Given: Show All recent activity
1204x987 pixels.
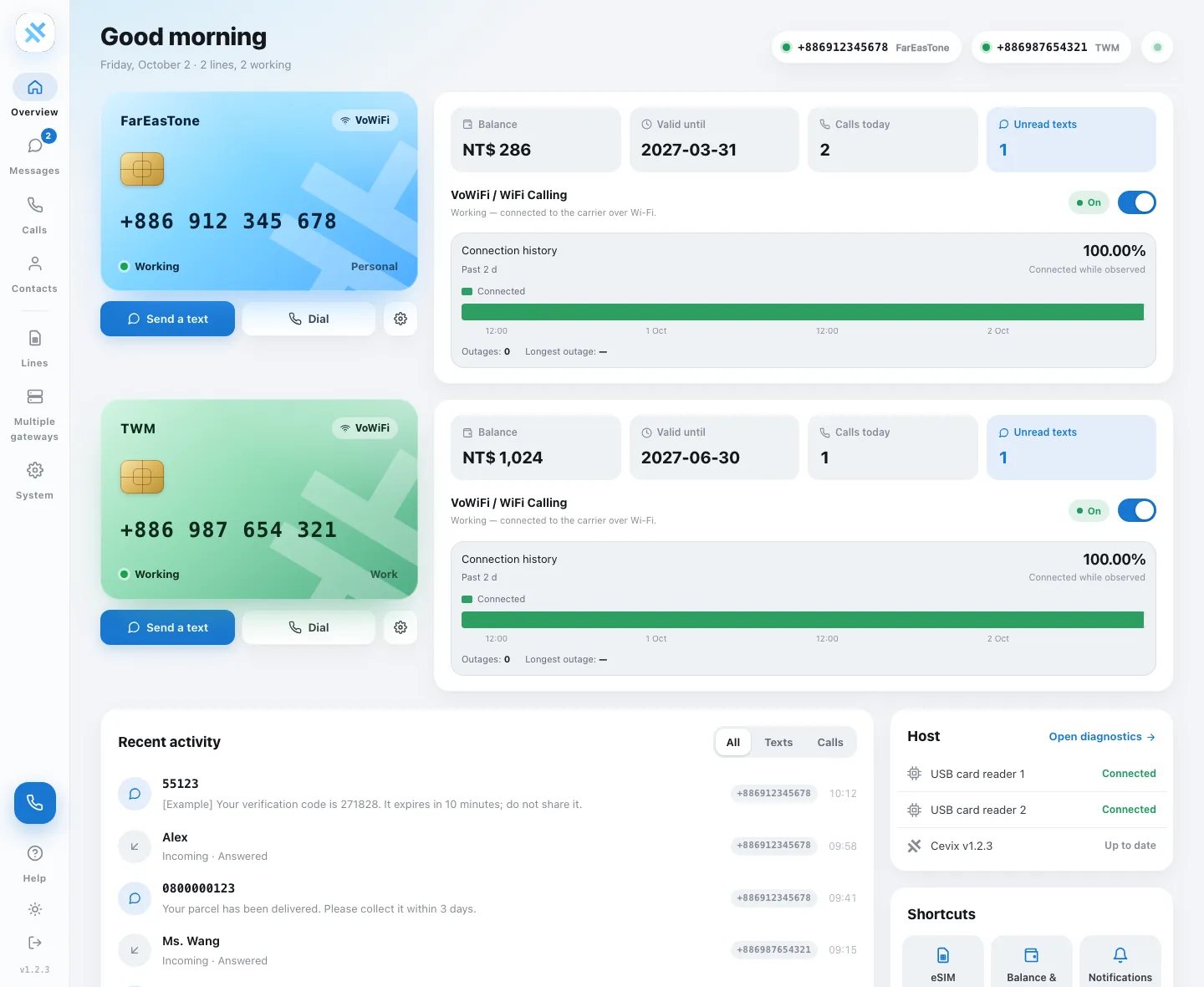Looking at the screenshot, I should [733, 742].
